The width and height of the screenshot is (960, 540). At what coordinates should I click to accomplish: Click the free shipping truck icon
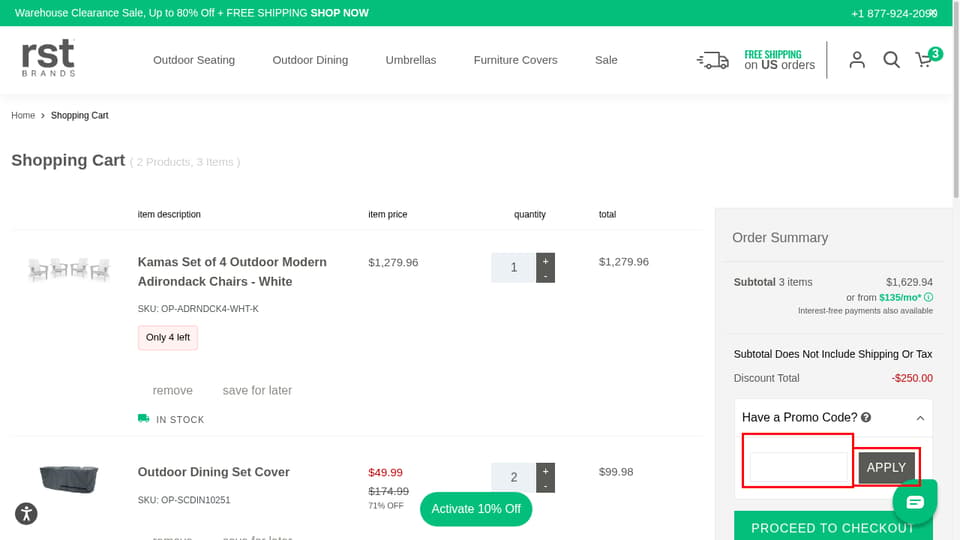(x=713, y=61)
